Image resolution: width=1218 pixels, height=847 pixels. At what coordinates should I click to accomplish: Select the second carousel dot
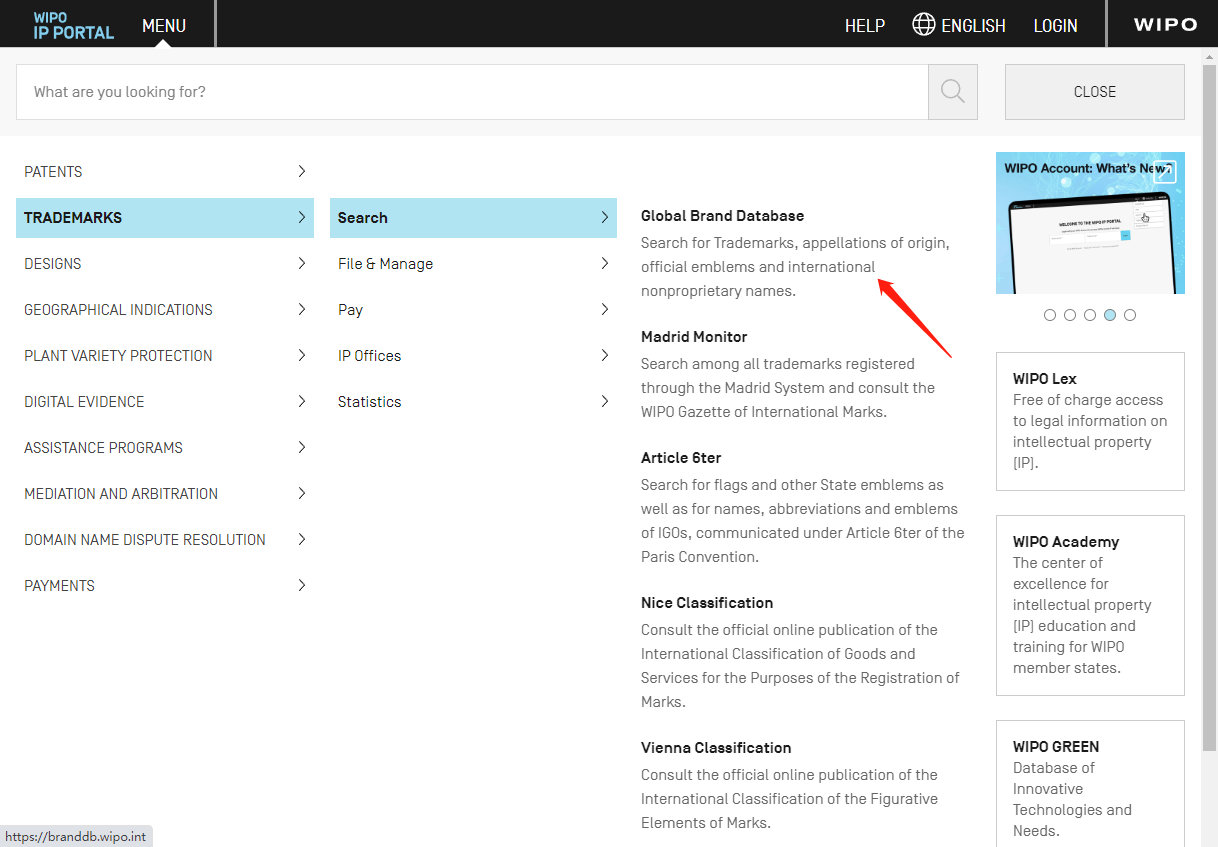[1070, 315]
